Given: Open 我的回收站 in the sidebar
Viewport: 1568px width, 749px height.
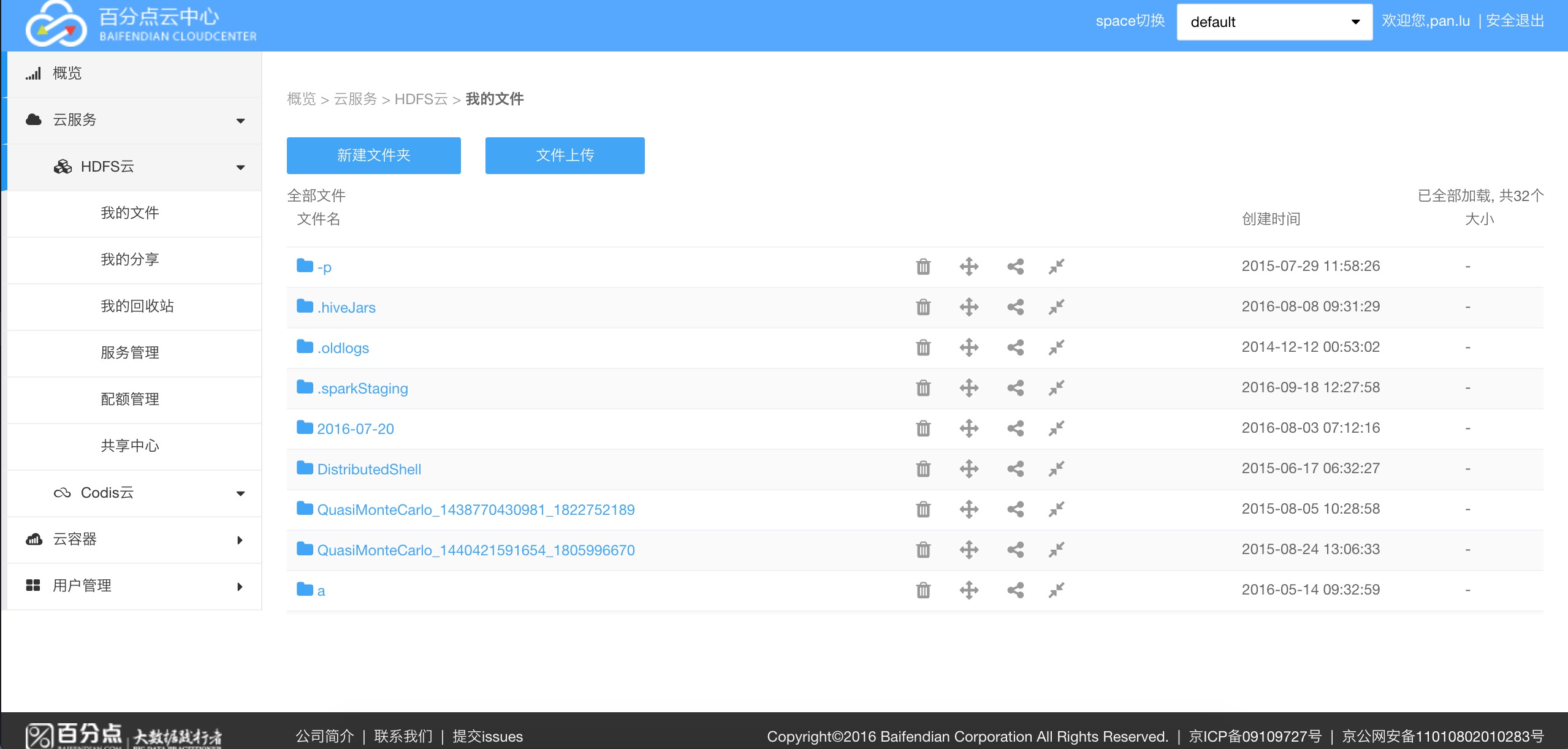Looking at the screenshot, I should coord(137,306).
